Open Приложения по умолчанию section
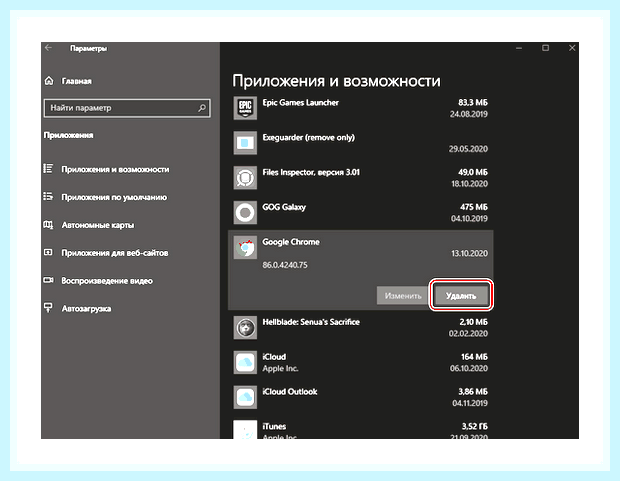Screen dimensions: 620x481 (114, 197)
